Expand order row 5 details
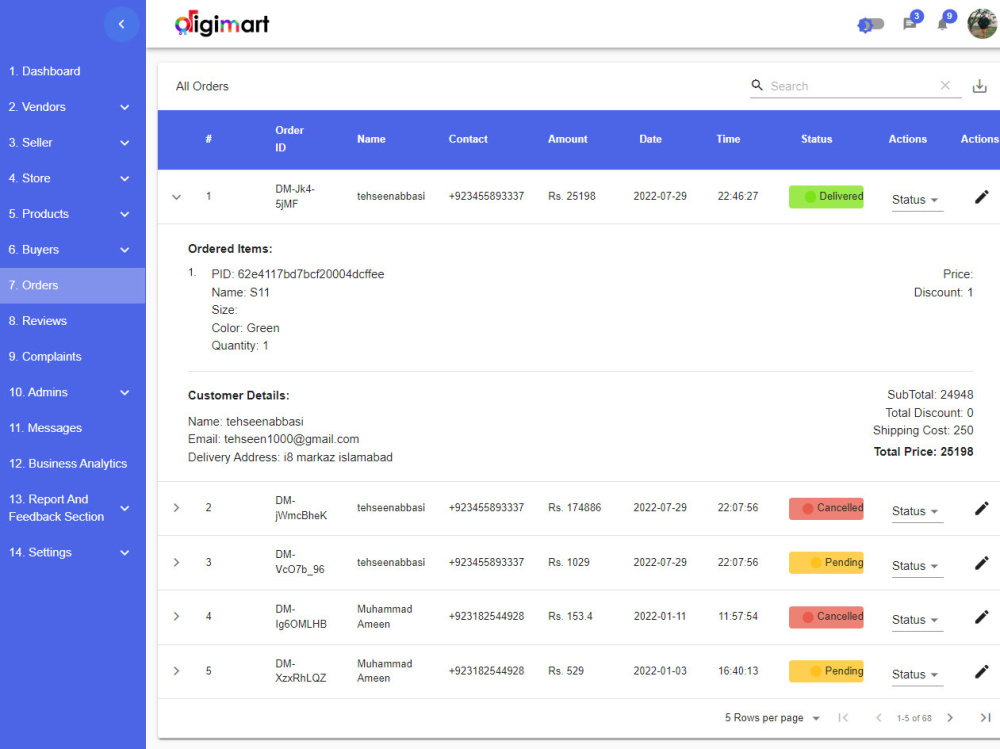The width and height of the screenshot is (1000, 749). coord(177,671)
